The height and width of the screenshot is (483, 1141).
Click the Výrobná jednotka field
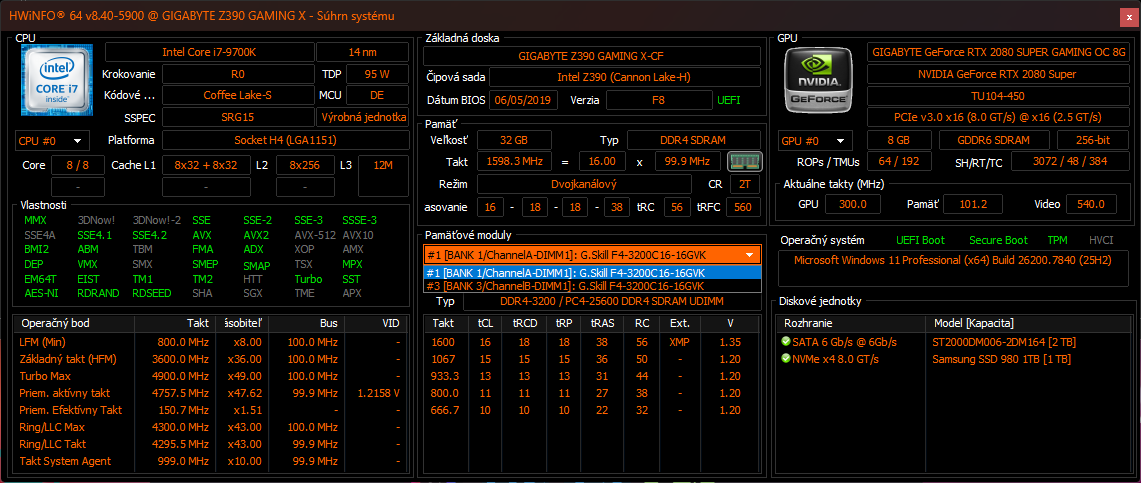362,117
